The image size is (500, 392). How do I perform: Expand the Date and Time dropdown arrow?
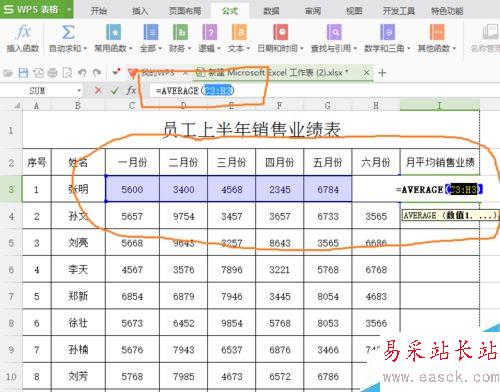302,49
